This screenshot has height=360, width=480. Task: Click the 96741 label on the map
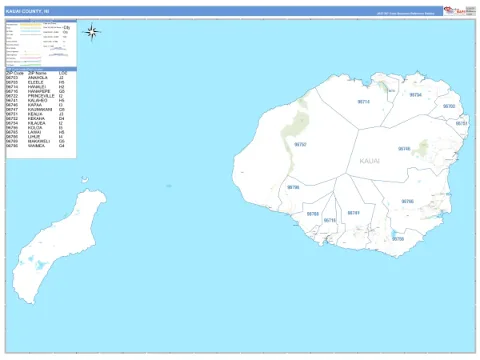[x=353, y=213]
